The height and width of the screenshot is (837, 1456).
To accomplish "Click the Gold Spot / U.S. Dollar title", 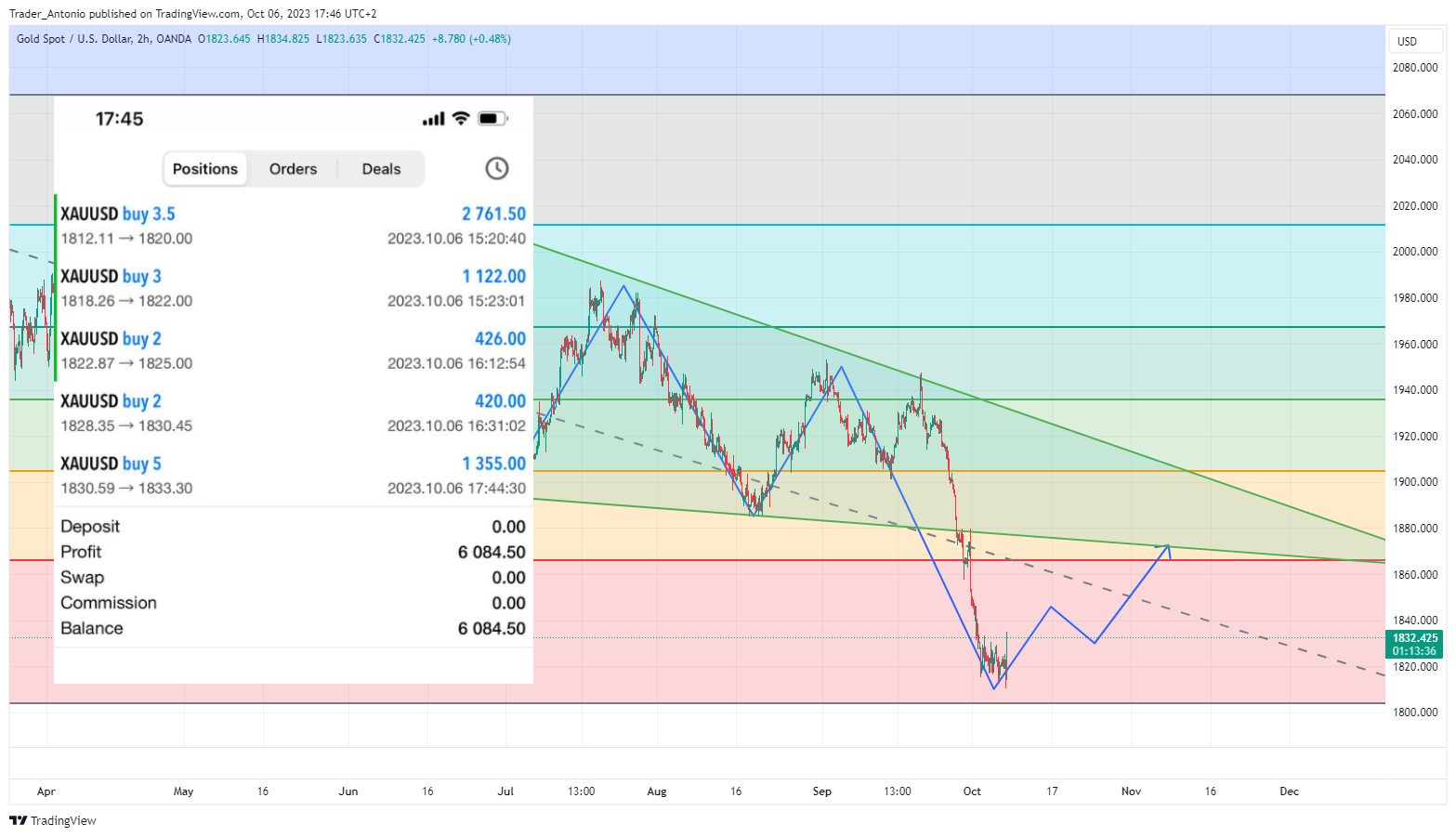I will point(103,39).
